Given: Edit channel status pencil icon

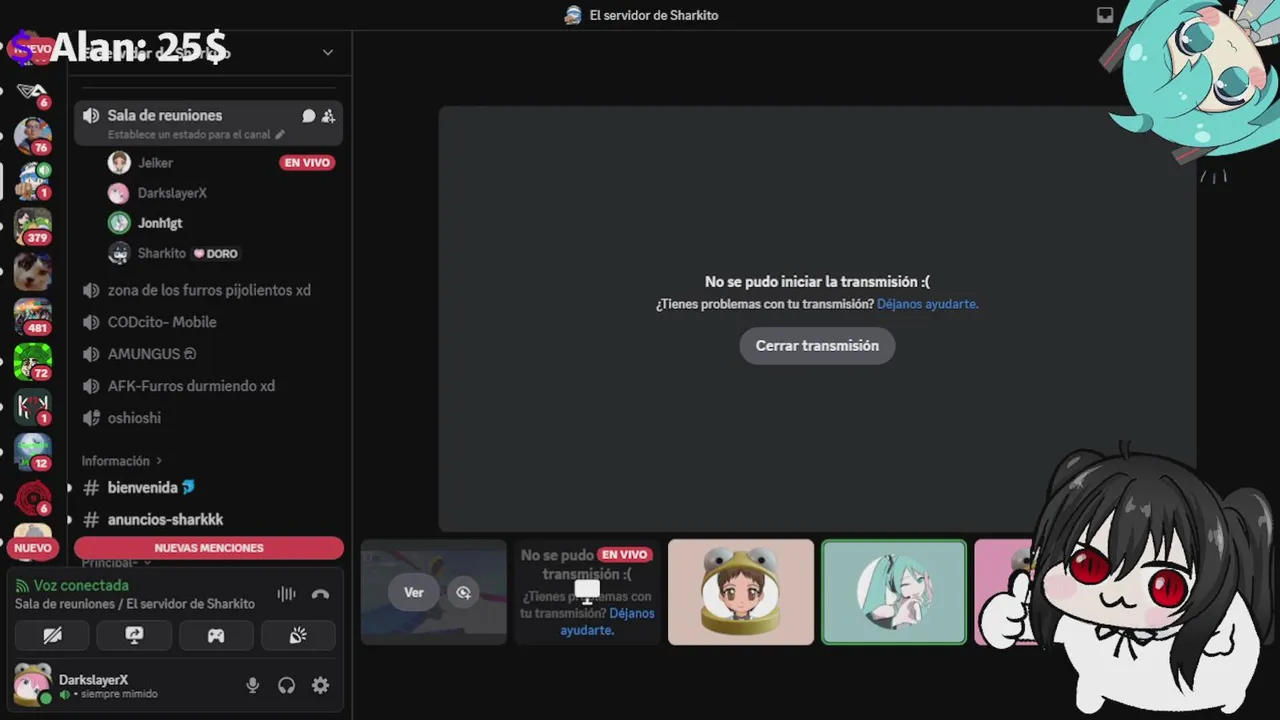Looking at the screenshot, I should click(280, 134).
